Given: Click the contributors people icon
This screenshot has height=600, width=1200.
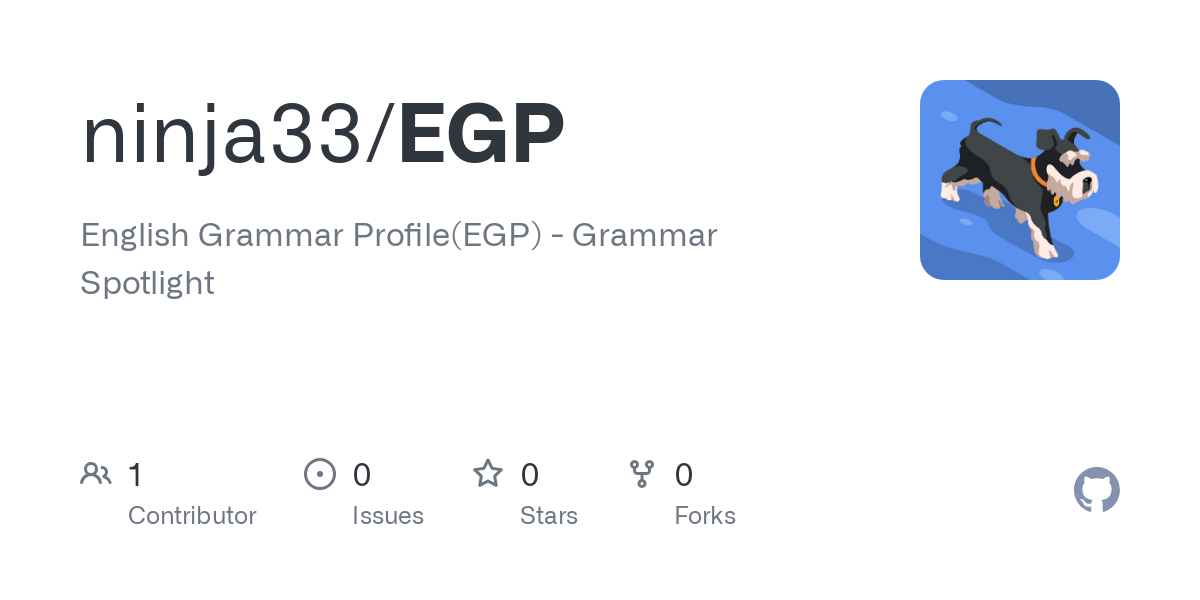Looking at the screenshot, I should point(96,473).
